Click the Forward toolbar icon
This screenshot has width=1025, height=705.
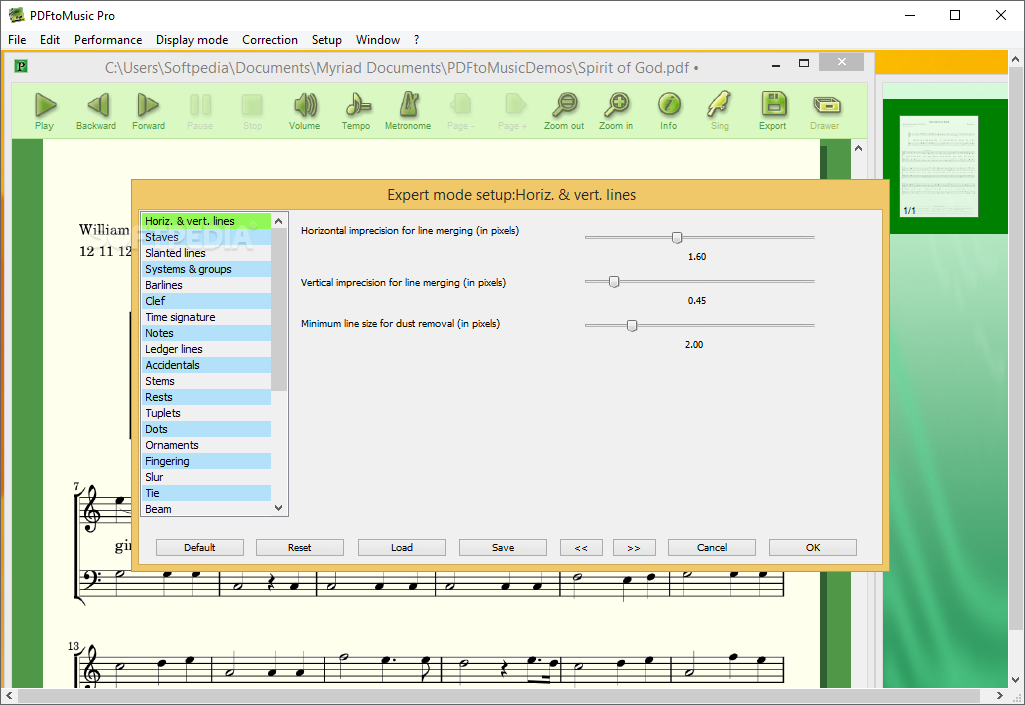point(148,105)
